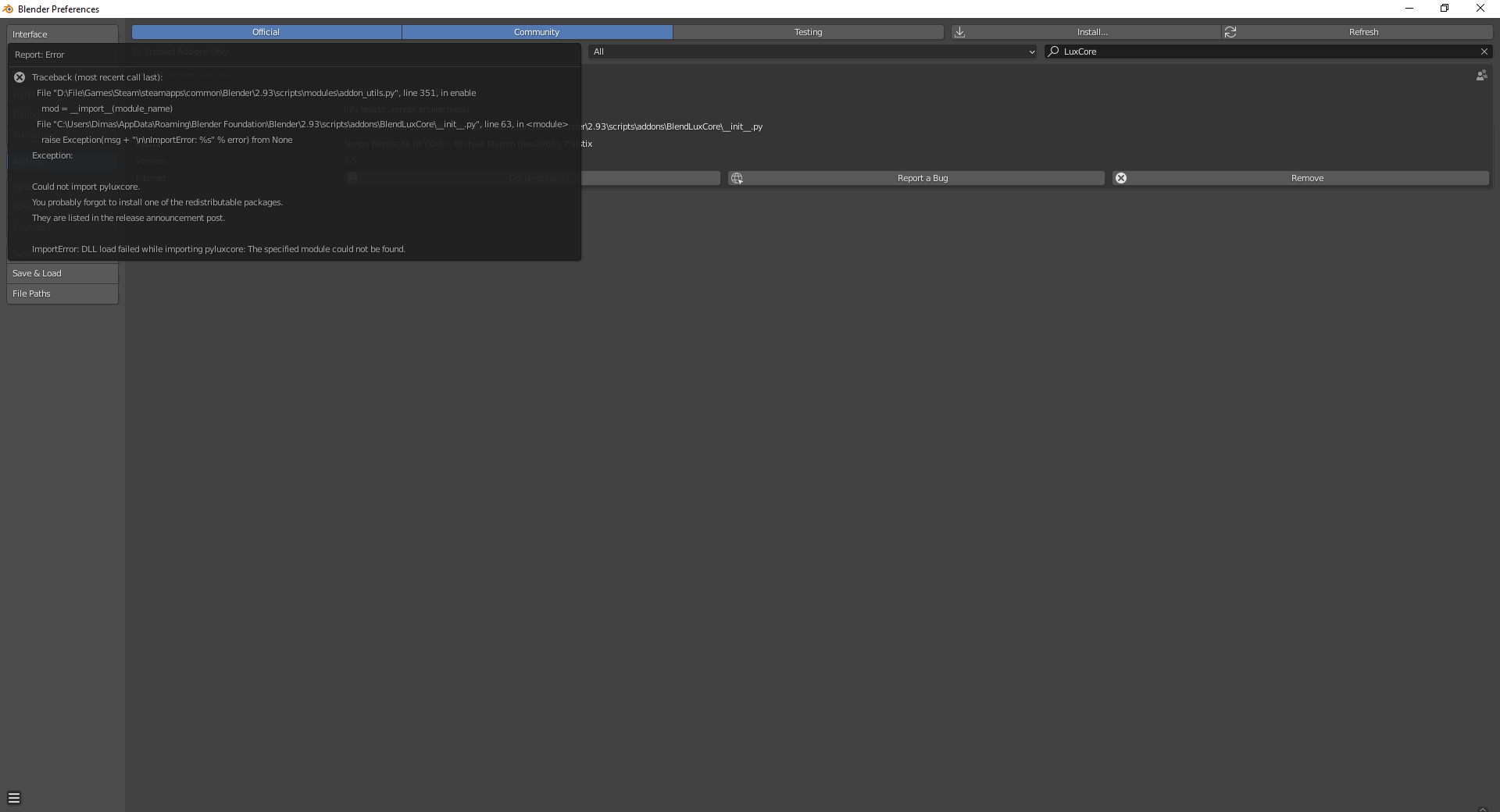Click the error icon in the traceback dialog

20,77
